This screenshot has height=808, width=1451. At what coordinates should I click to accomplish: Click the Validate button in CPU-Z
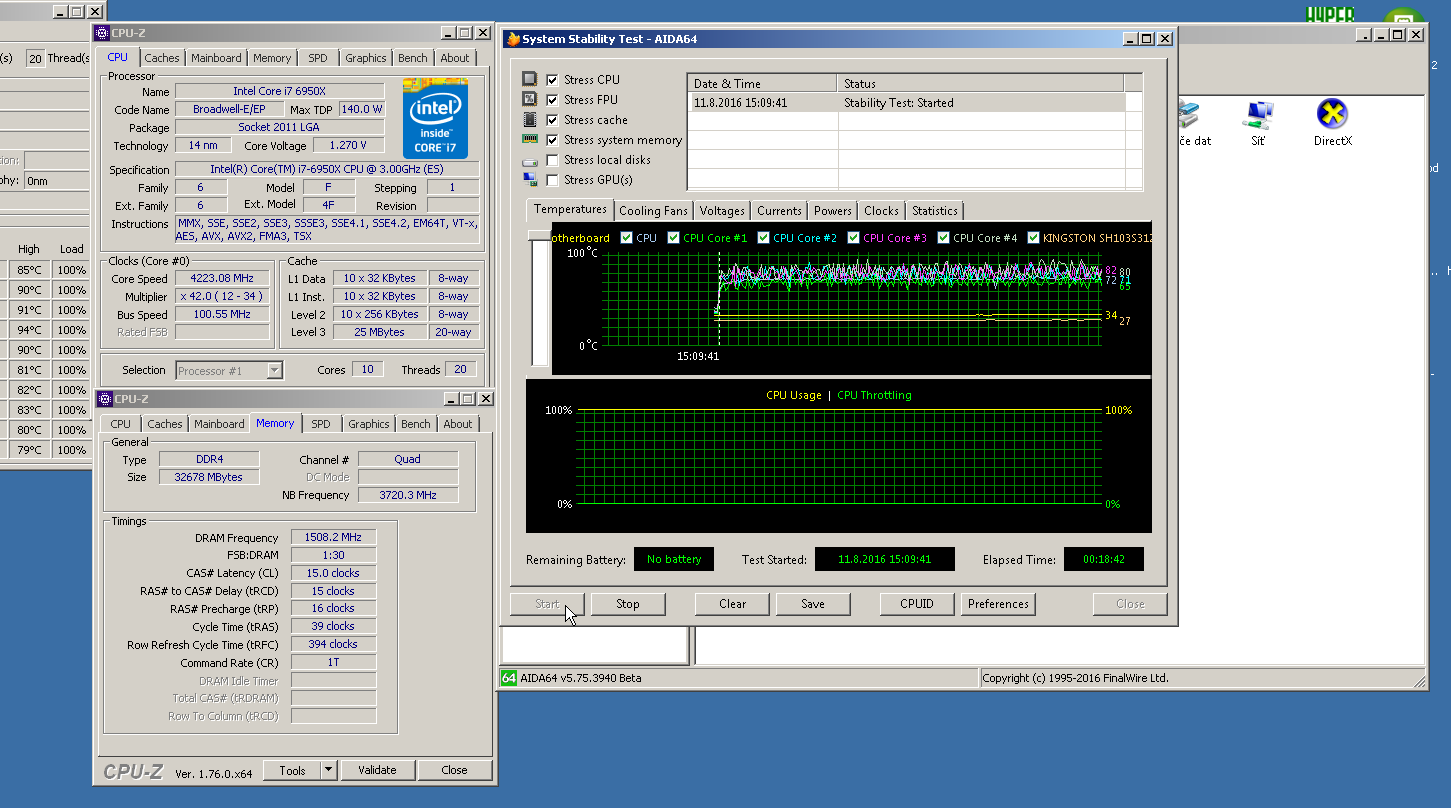[x=377, y=770]
